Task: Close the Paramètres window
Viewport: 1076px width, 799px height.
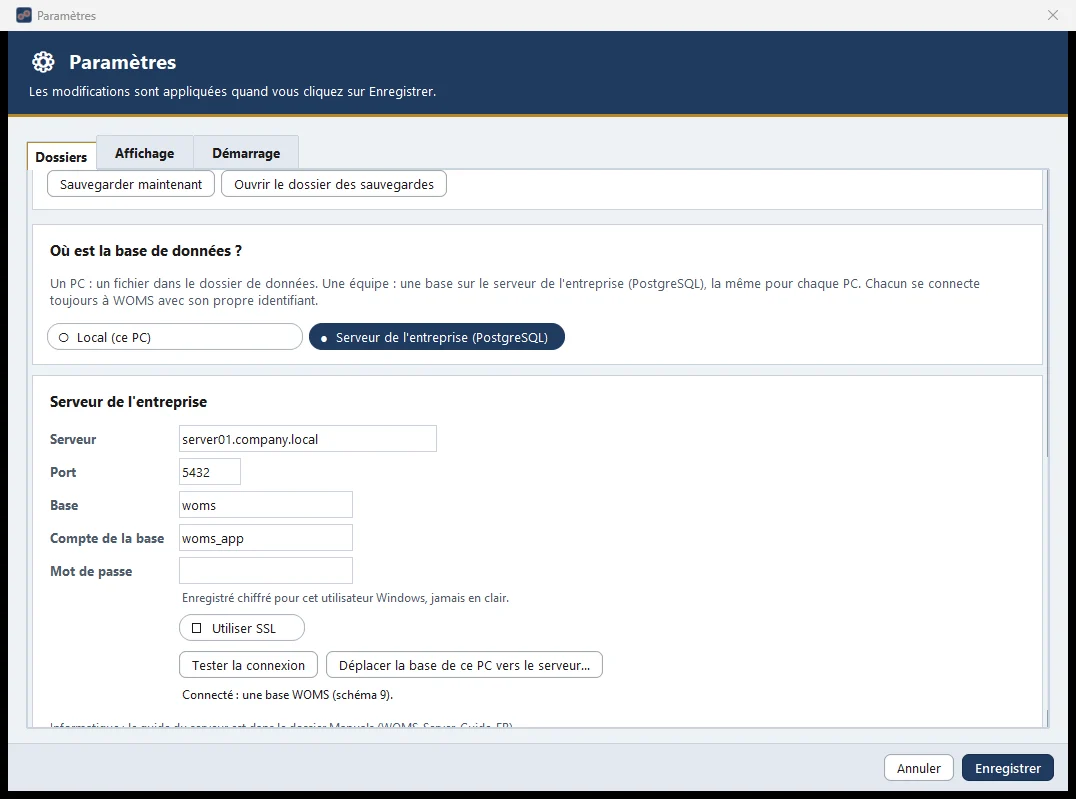Action: click(x=1053, y=15)
